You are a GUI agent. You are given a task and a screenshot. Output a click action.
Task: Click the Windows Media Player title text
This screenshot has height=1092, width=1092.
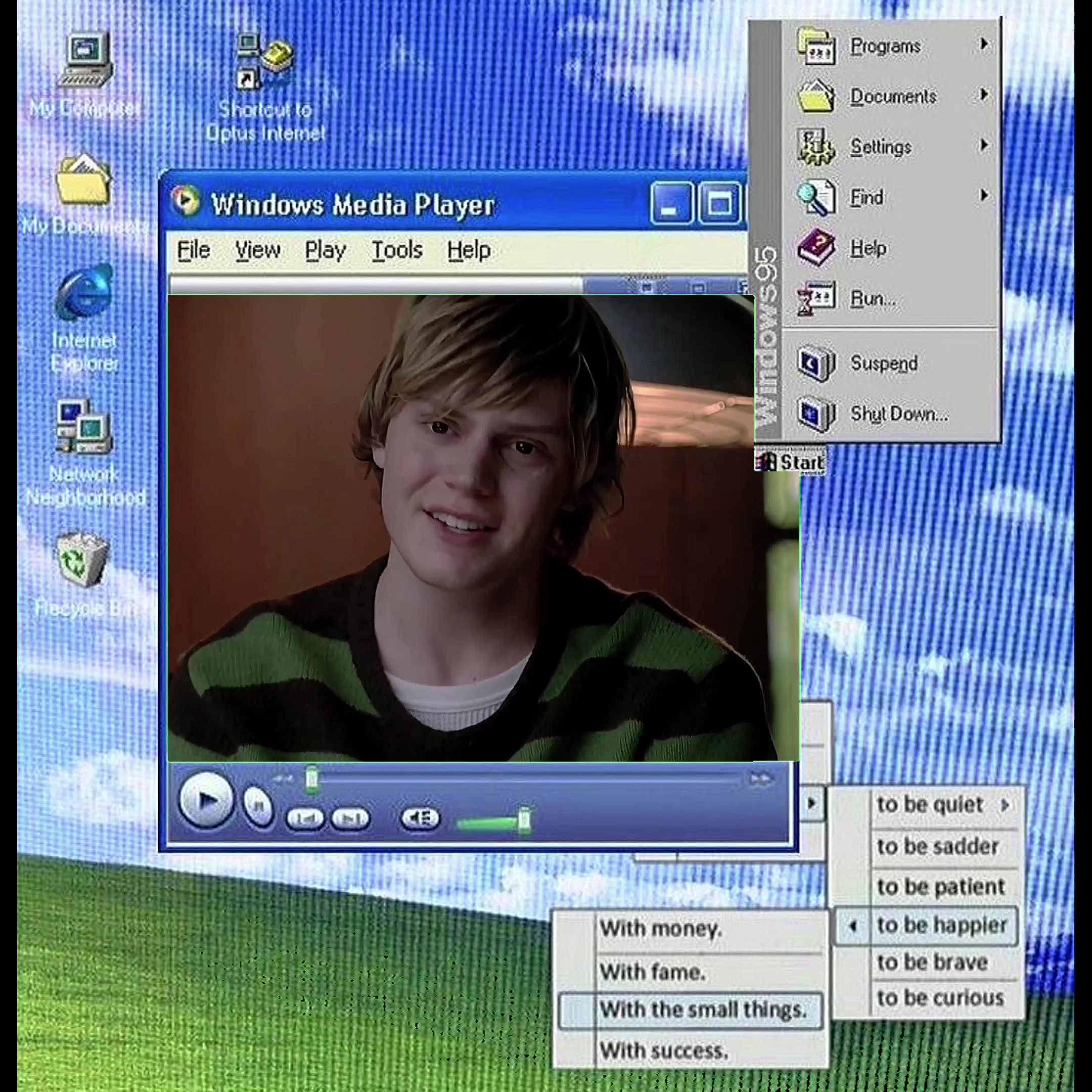tap(353, 204)
